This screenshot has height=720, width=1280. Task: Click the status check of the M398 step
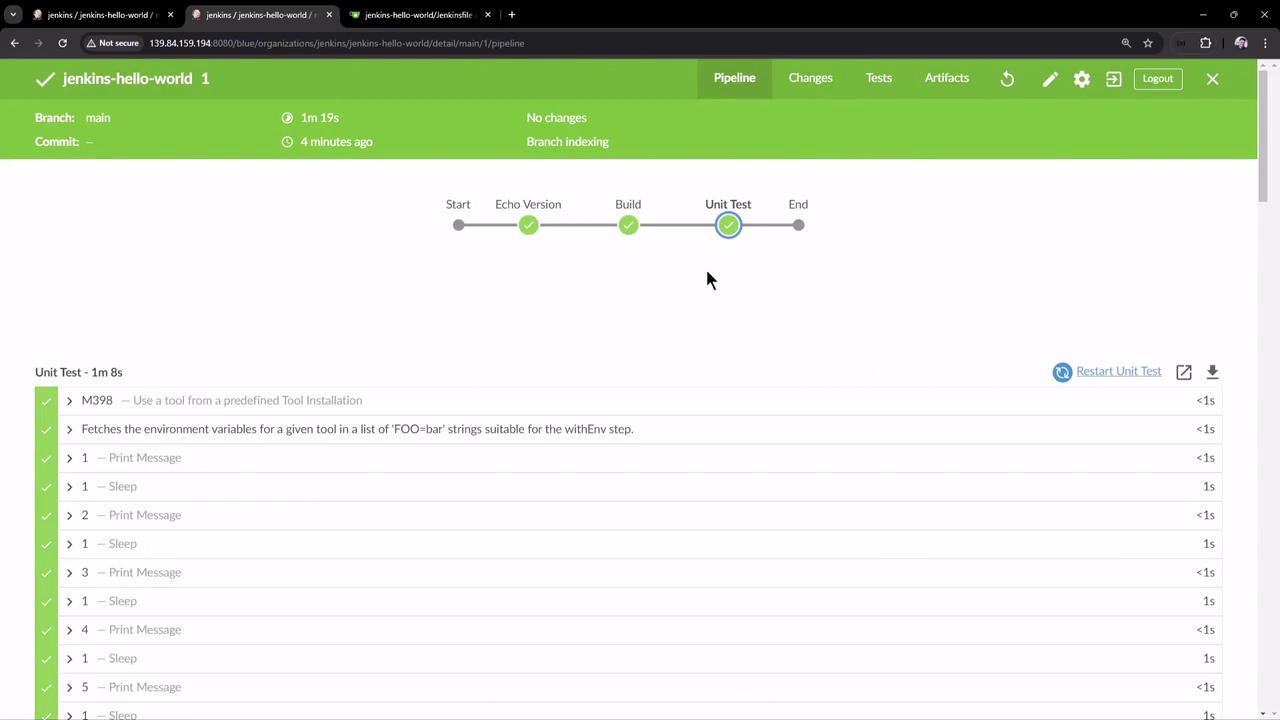pos(46,401)
